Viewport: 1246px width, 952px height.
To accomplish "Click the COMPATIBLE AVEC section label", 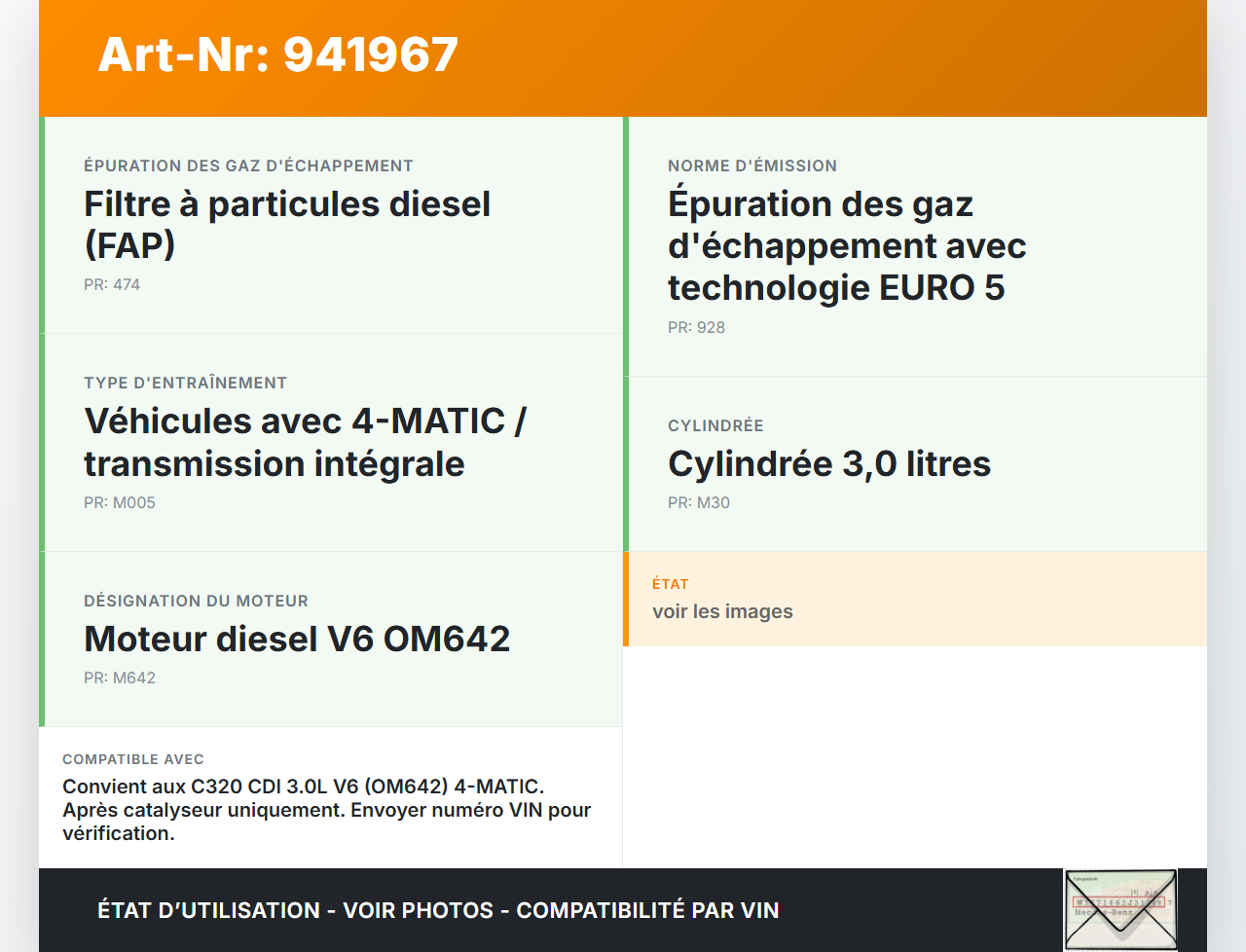I will 133,759.
